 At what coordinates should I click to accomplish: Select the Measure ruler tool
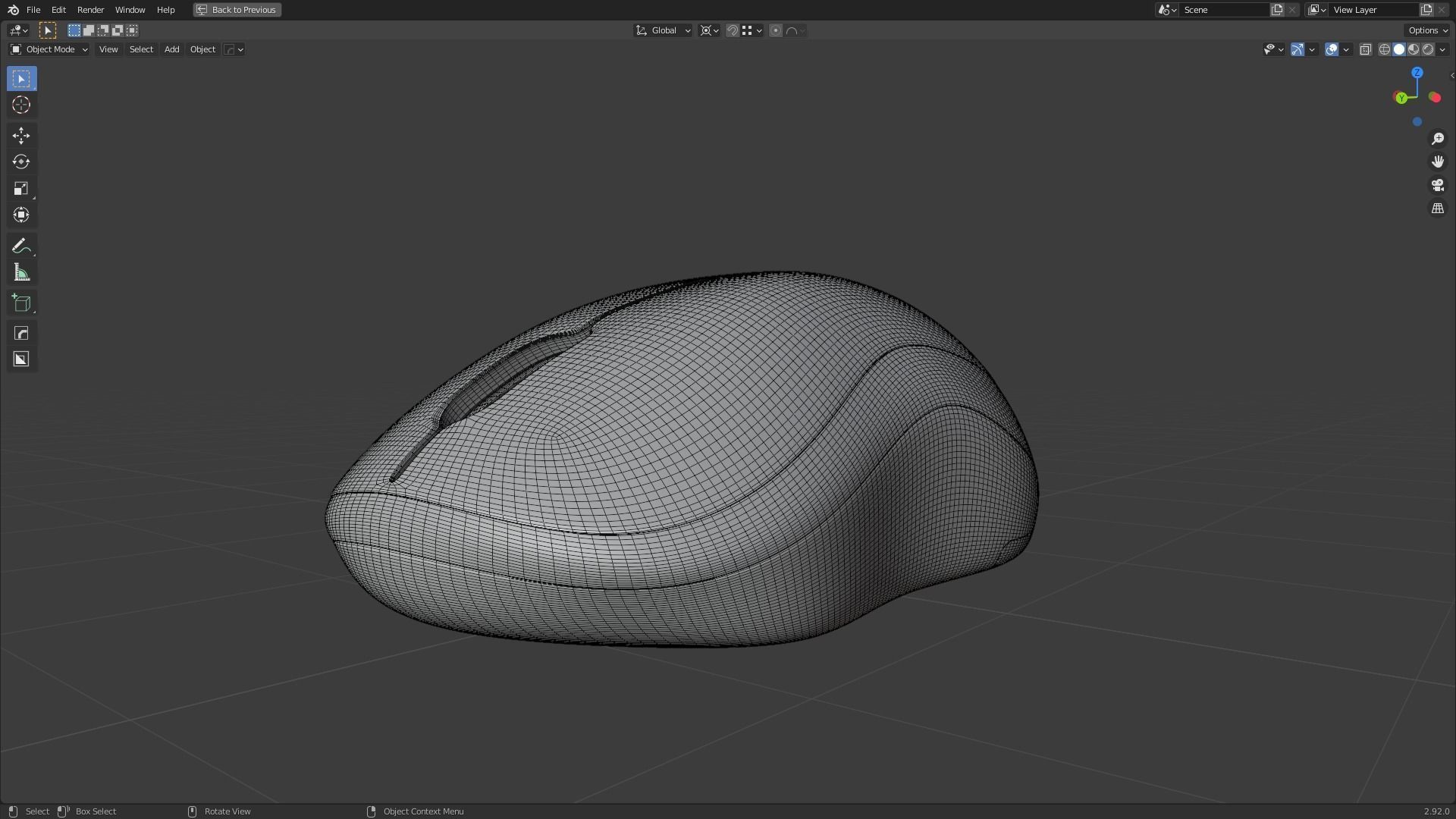click(x=21, y=272)
